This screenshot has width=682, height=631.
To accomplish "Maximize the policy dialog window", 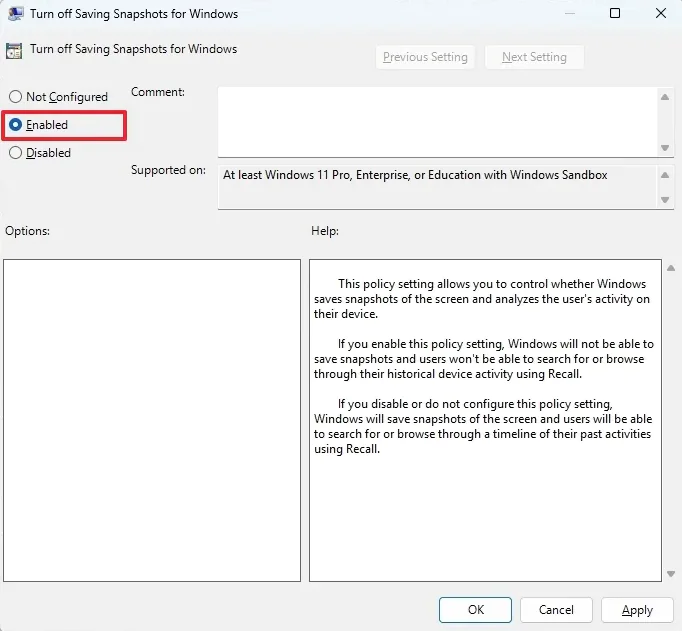I will coord(615,13).
